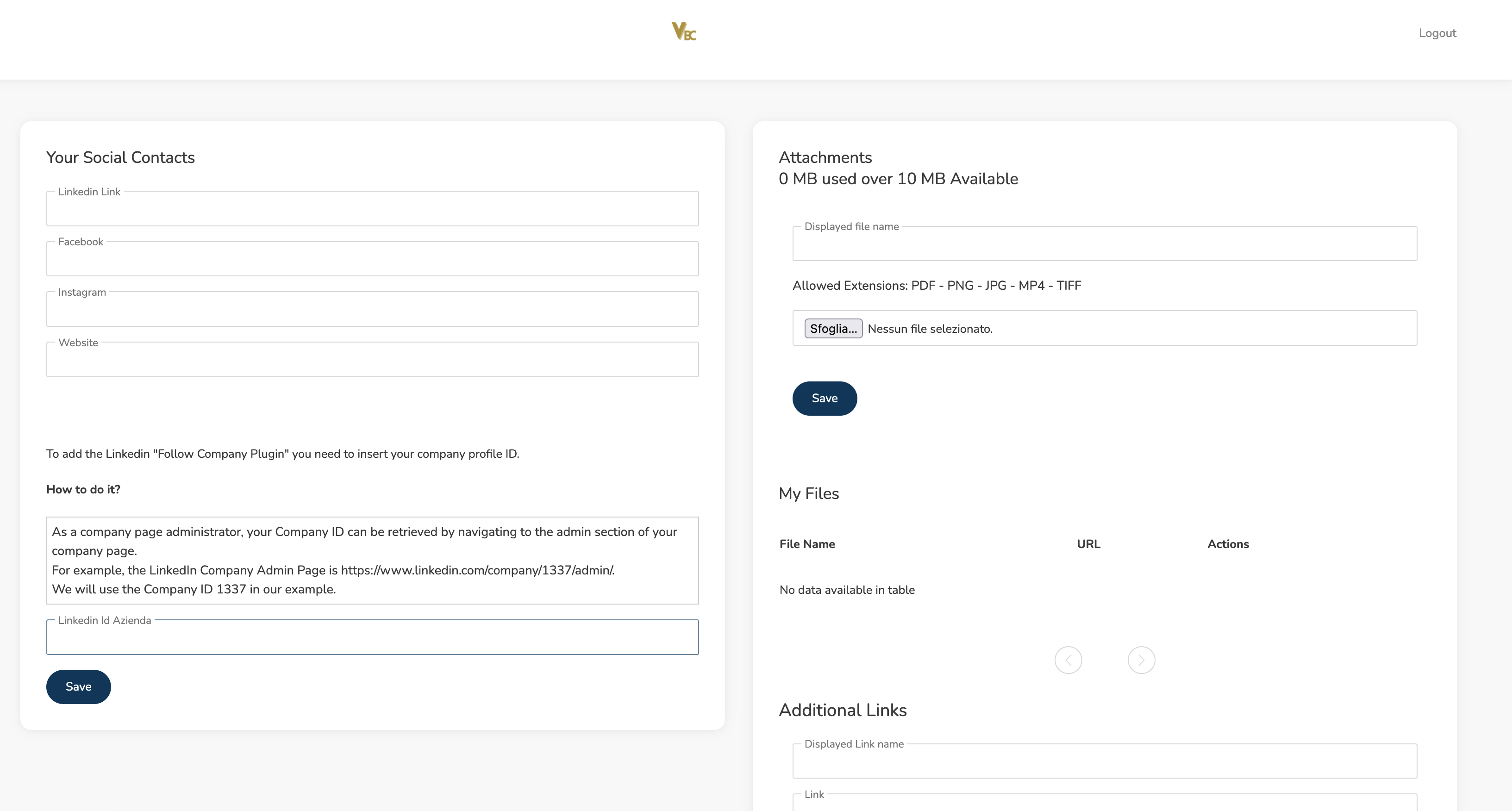Go to next page of My Files
Screen dimensions: 1512x811
click(x=1141, y=660)
